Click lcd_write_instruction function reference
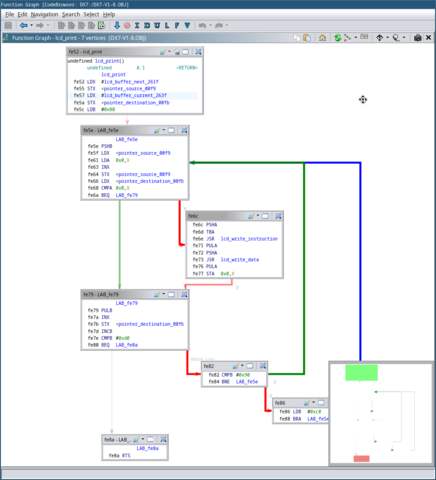Viewport: 436px width, 480px height. coord(249,239)
